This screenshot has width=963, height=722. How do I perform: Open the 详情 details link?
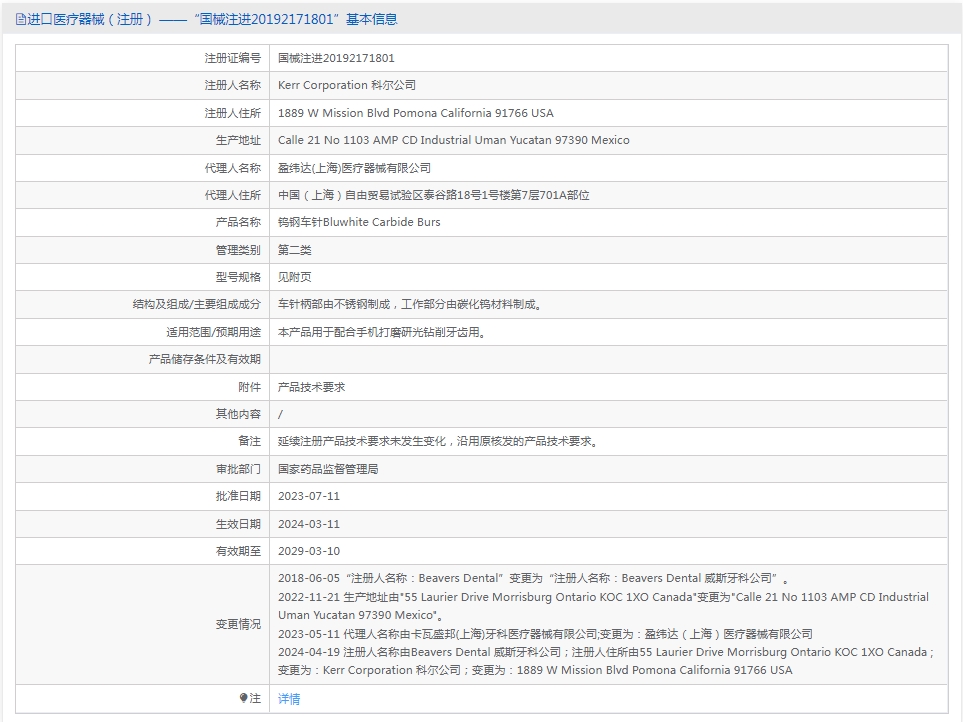point(289,699)
